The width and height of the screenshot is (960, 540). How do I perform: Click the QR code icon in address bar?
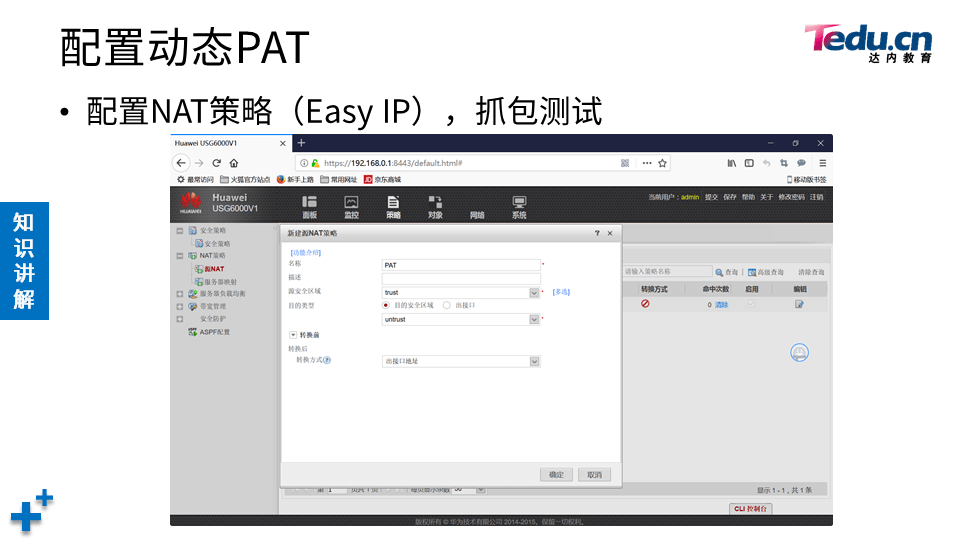625,163
